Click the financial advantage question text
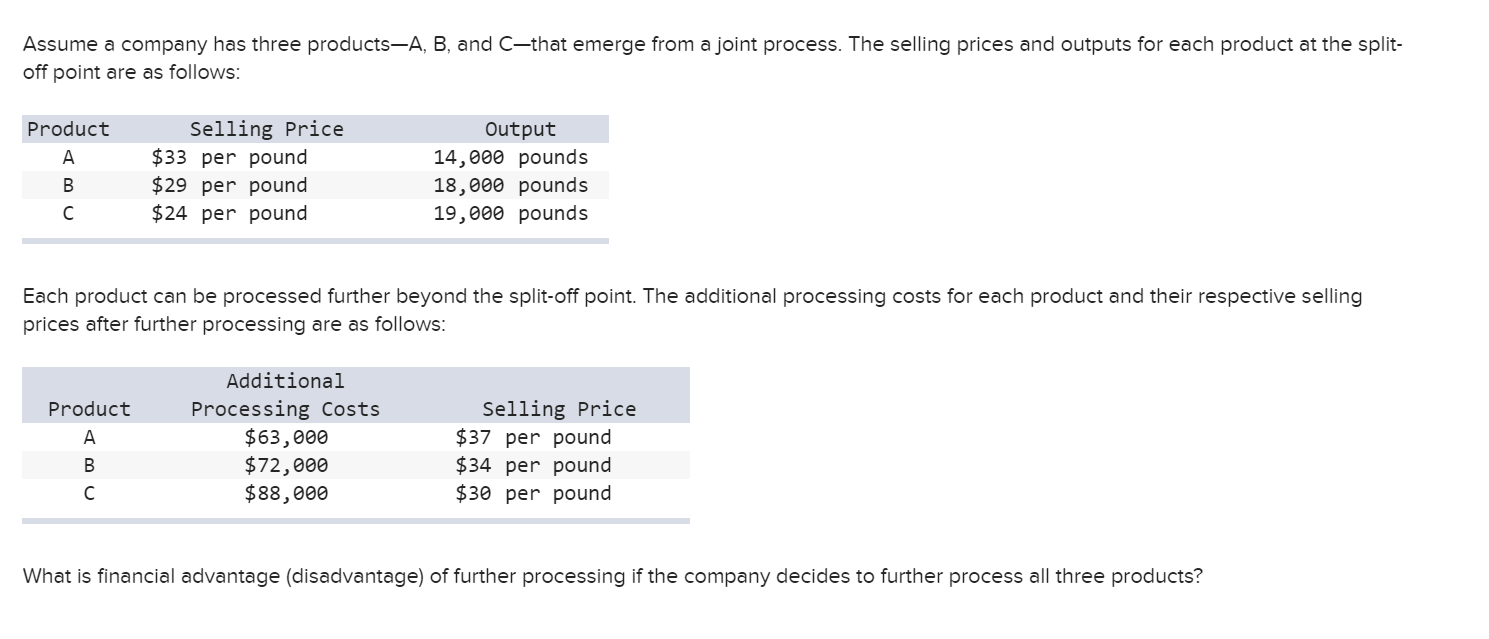 point(612,577)
